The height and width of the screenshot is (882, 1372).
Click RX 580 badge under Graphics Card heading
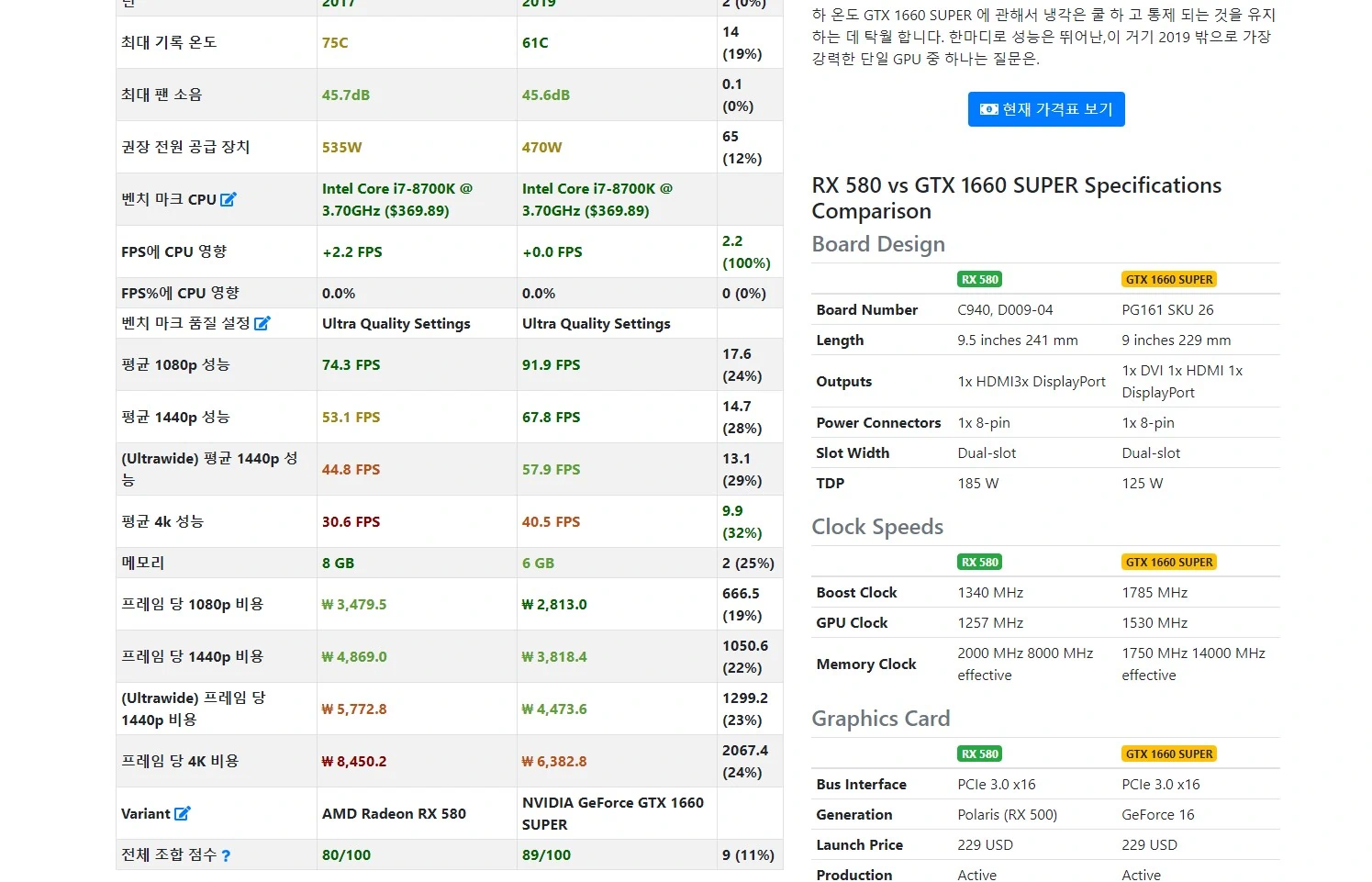click(x=979, y=754)
